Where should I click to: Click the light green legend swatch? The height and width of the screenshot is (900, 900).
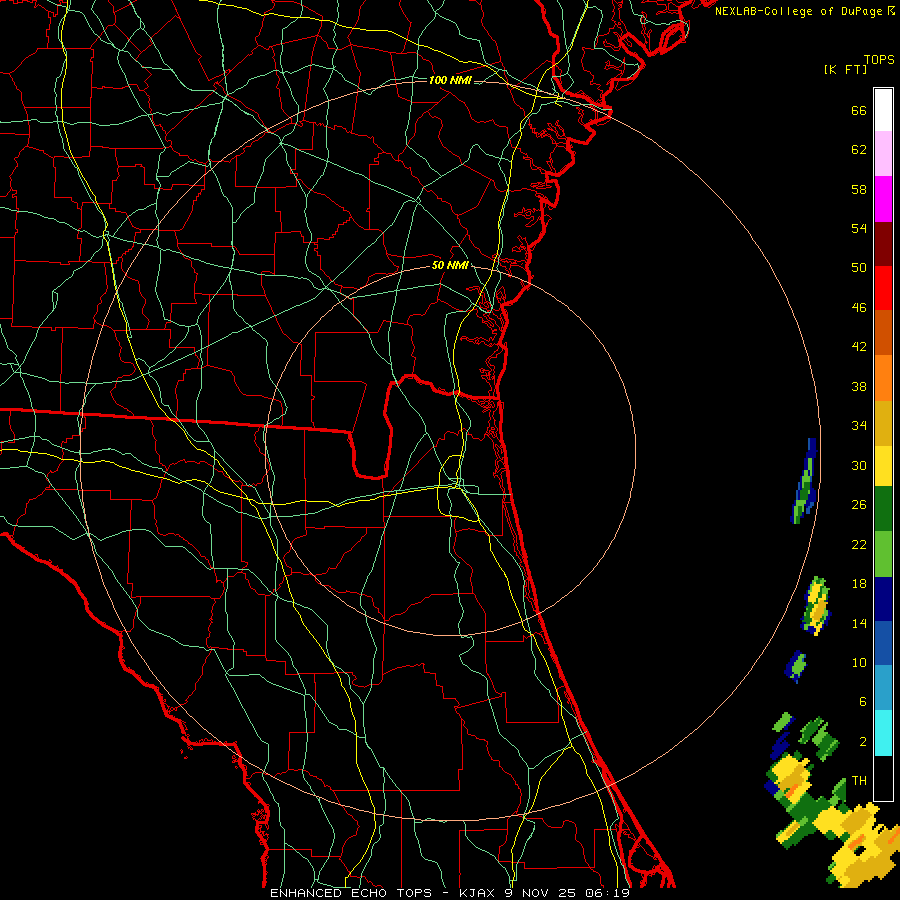click(883, 554)
